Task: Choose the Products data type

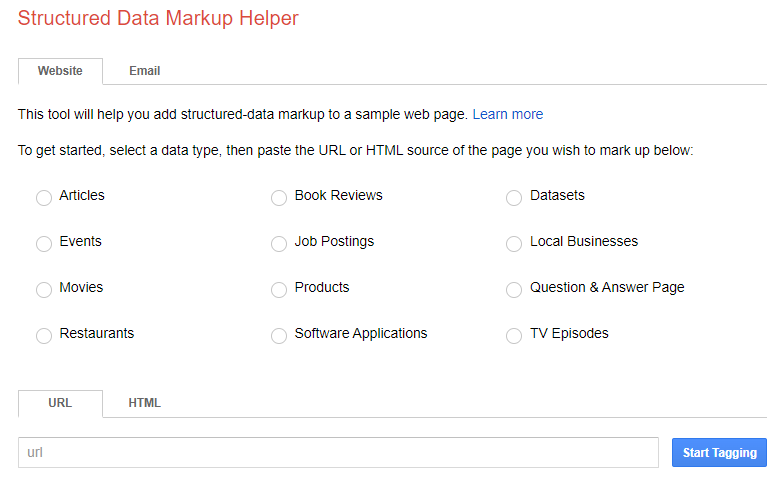Action: point(279,290)
